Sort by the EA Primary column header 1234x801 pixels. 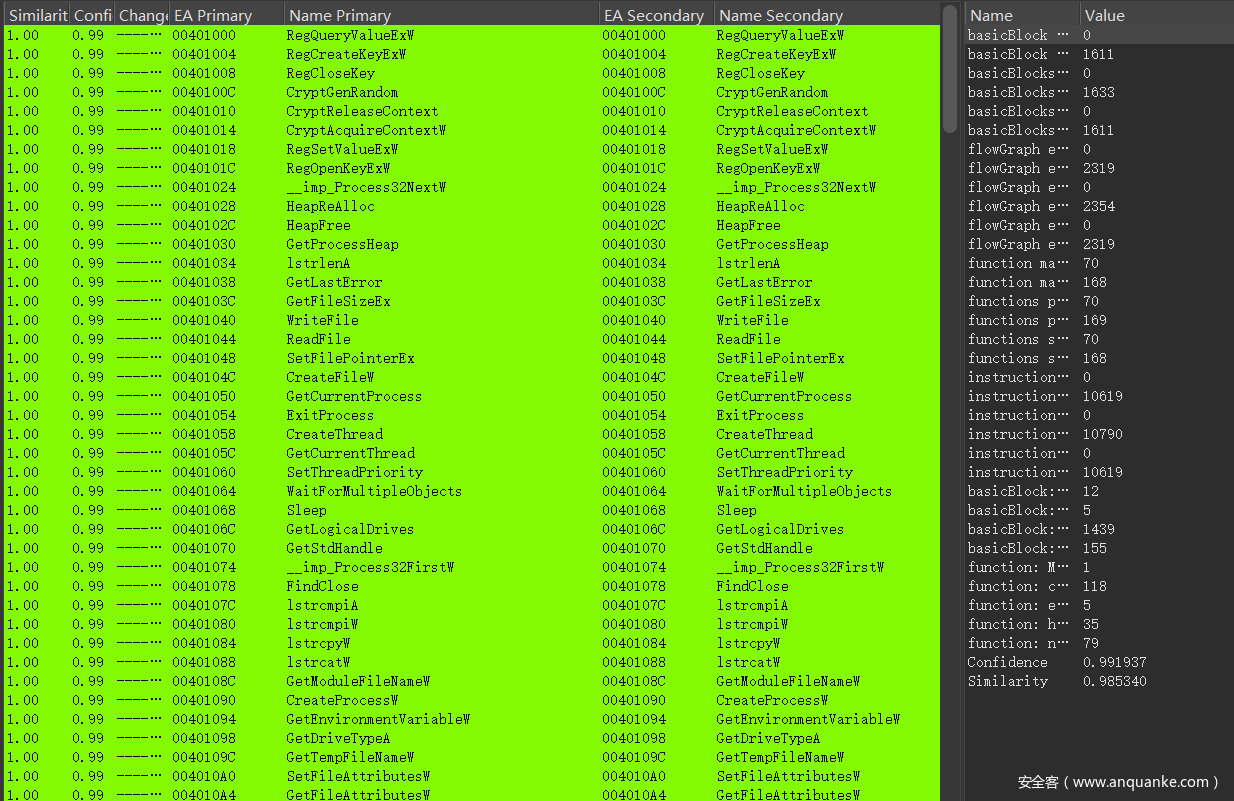[226, 15]
